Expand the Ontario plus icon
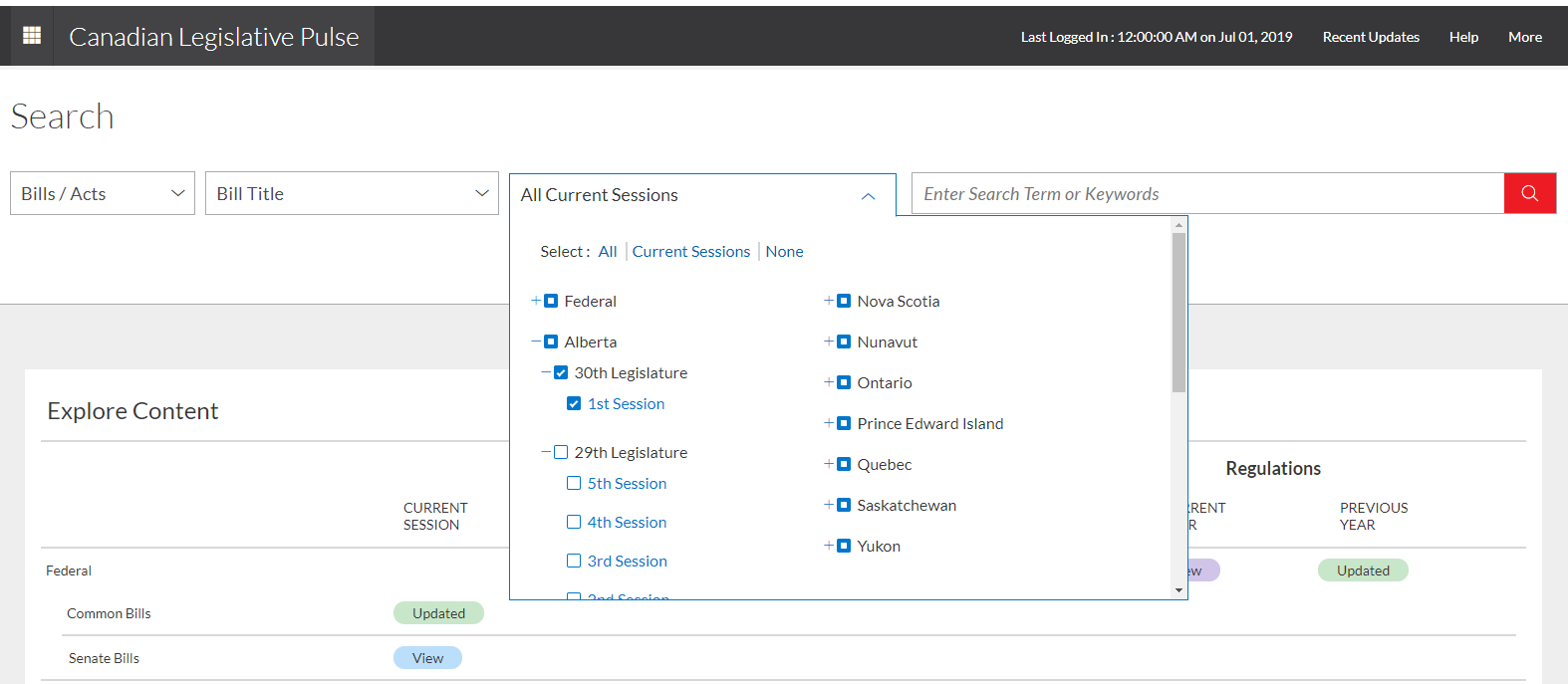Screen dimensions: 1568x684 829,382
